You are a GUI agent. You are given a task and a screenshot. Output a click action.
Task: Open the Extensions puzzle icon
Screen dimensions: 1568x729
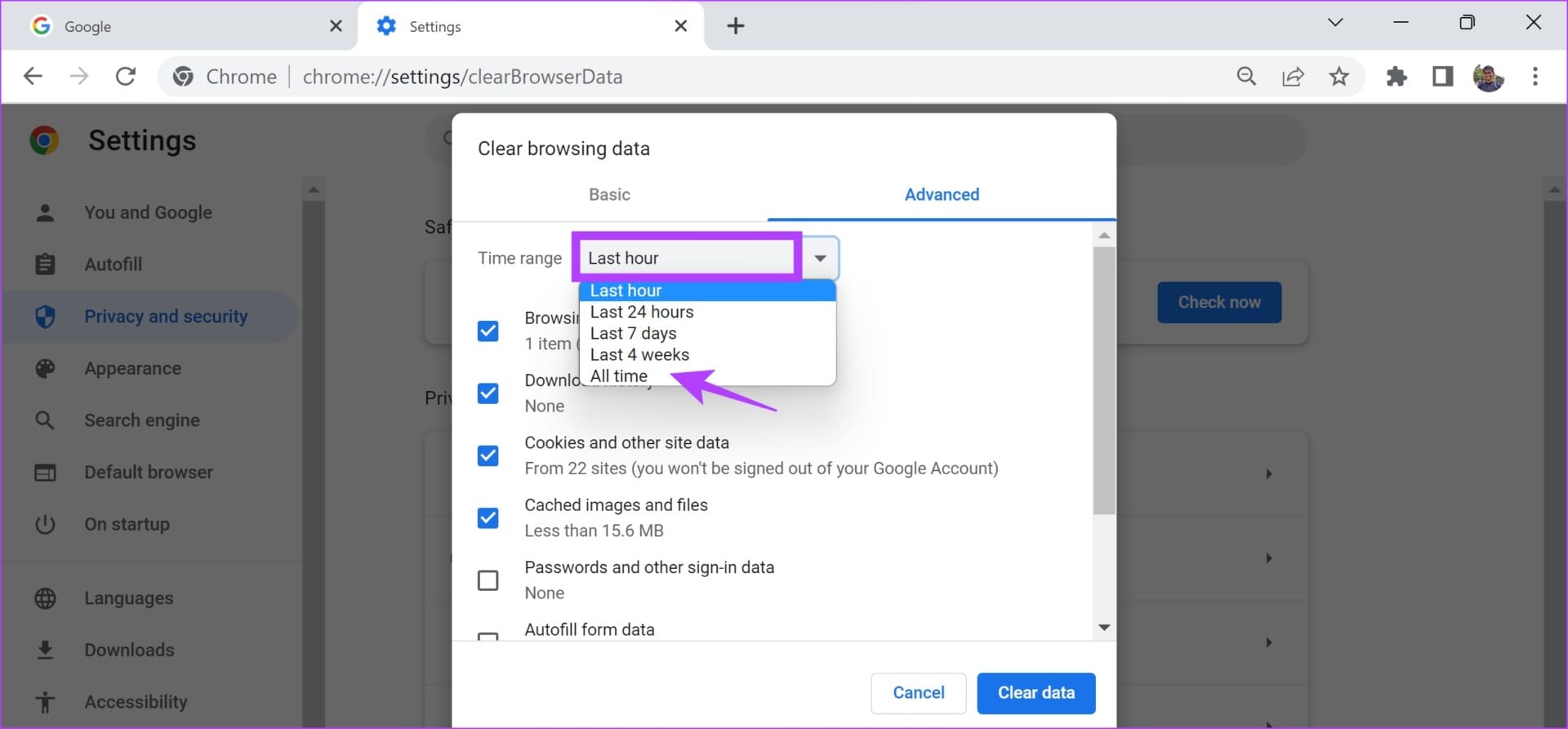pos(1396,77)
